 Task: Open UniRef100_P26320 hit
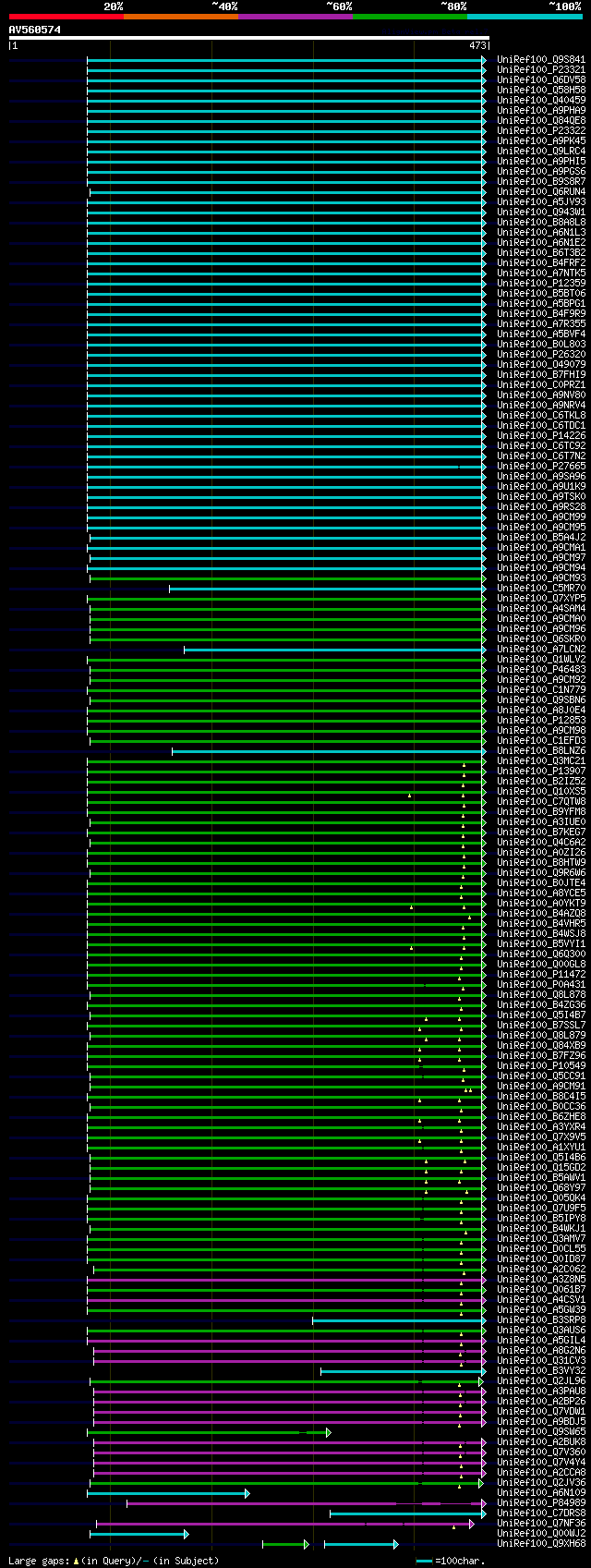[x=541, y=354]
